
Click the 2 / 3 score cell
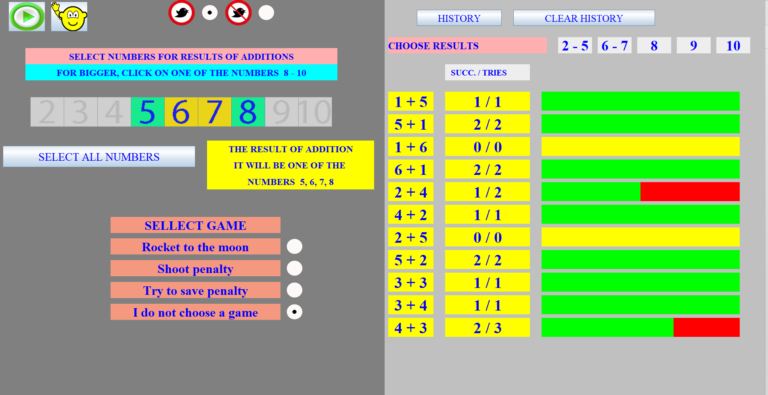pyautogui.click(x=487, y=327)
